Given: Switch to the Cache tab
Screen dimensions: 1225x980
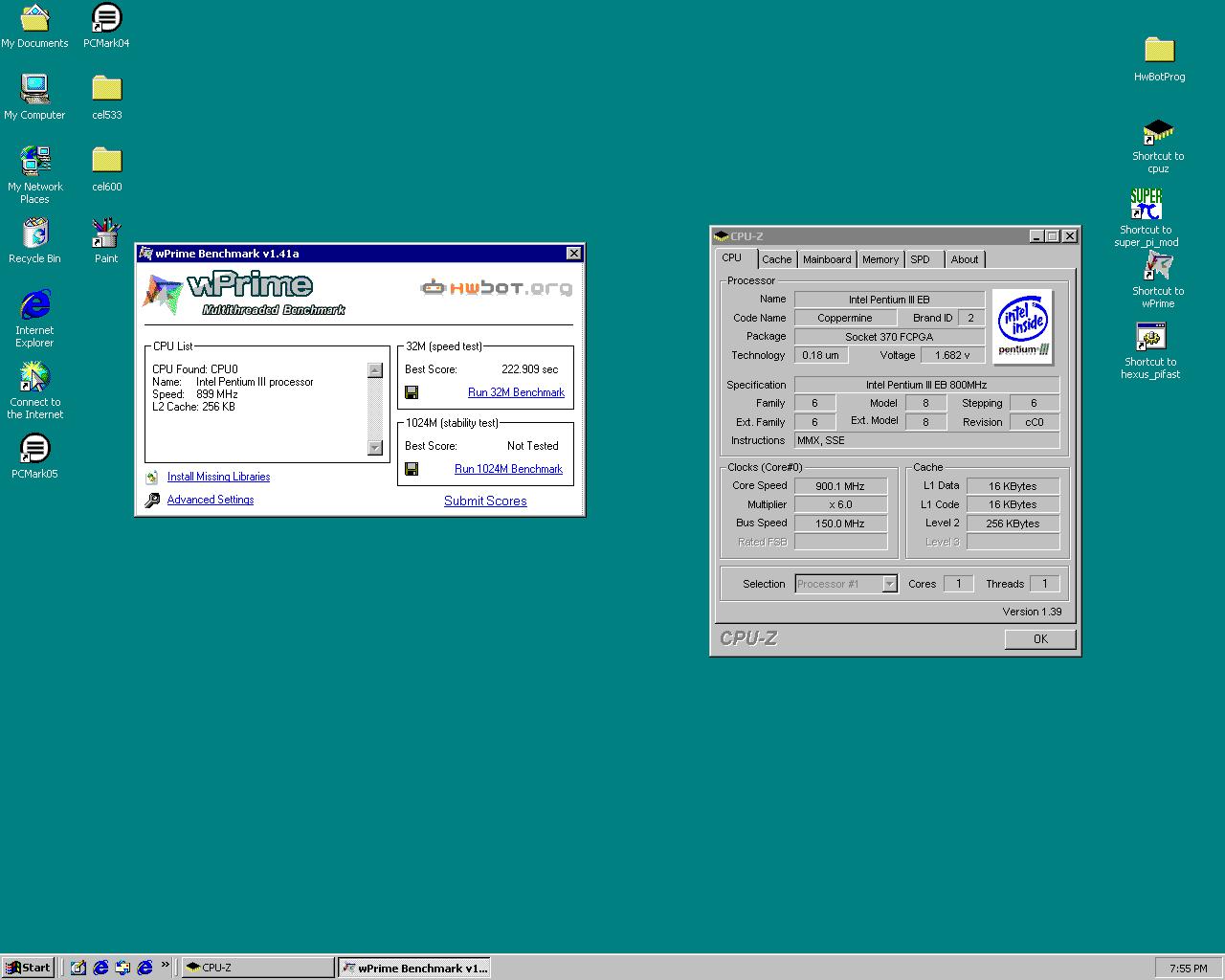Looking at the screenshot, I should (777, 259).
